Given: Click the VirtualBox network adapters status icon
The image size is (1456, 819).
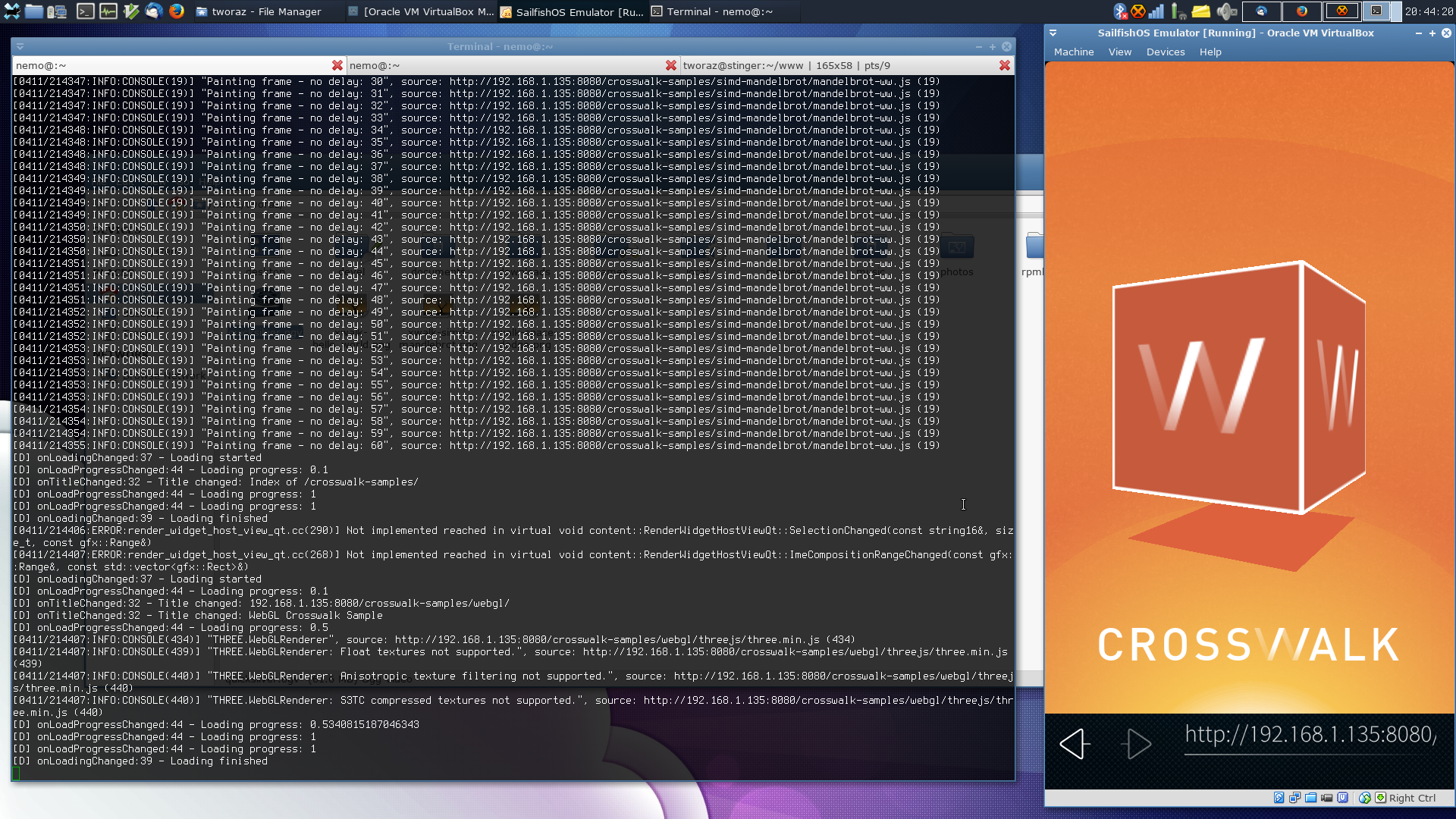Looking at the screenshot, I should [1294, 798].
